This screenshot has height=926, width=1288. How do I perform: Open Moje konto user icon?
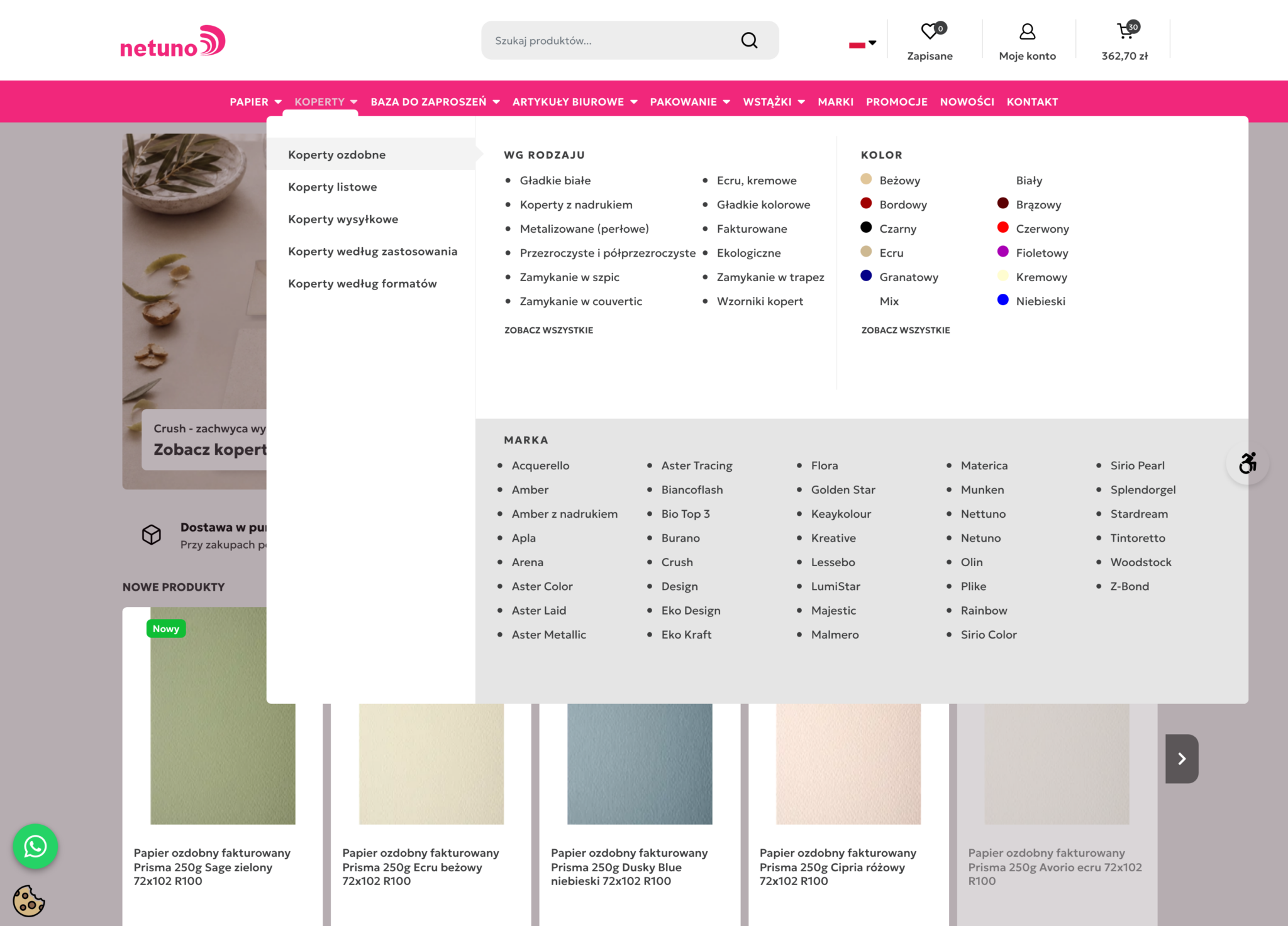click(x=1027, y=31)
